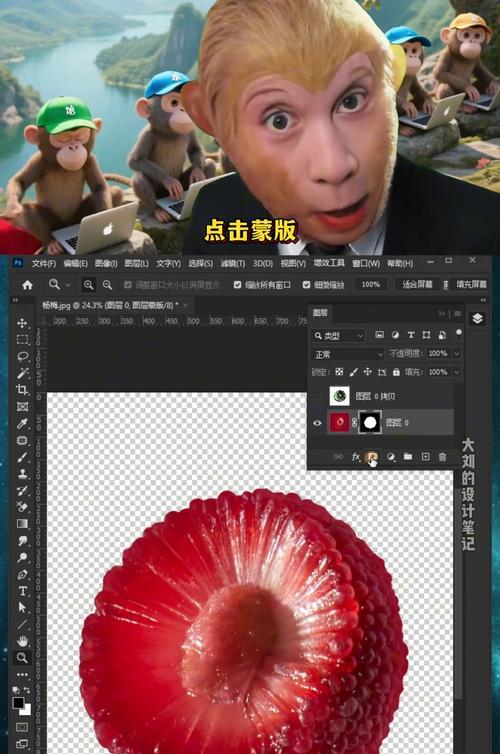
Task: Click the 填充屏幕 button
Action: tap(471, 285)
